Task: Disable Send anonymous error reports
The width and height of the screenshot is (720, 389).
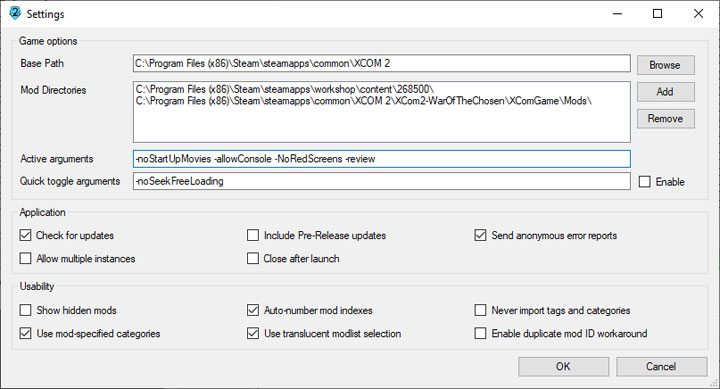Action: coord(480,236)
